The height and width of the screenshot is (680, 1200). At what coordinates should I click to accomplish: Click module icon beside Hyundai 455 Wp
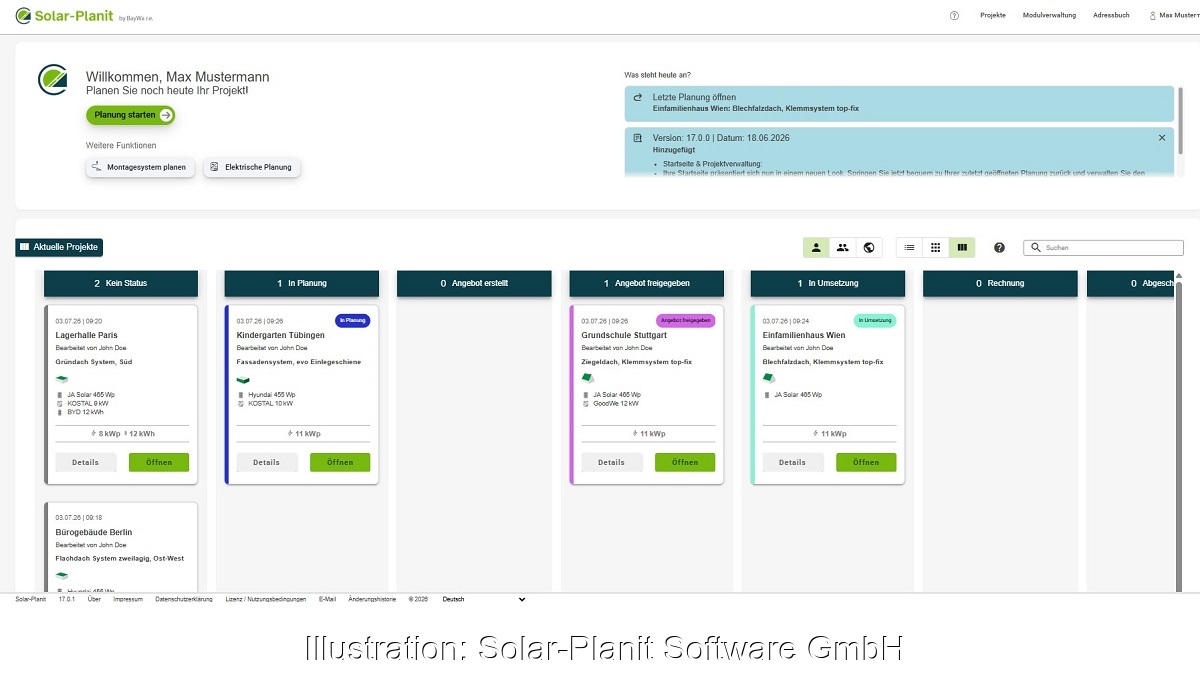241,395
